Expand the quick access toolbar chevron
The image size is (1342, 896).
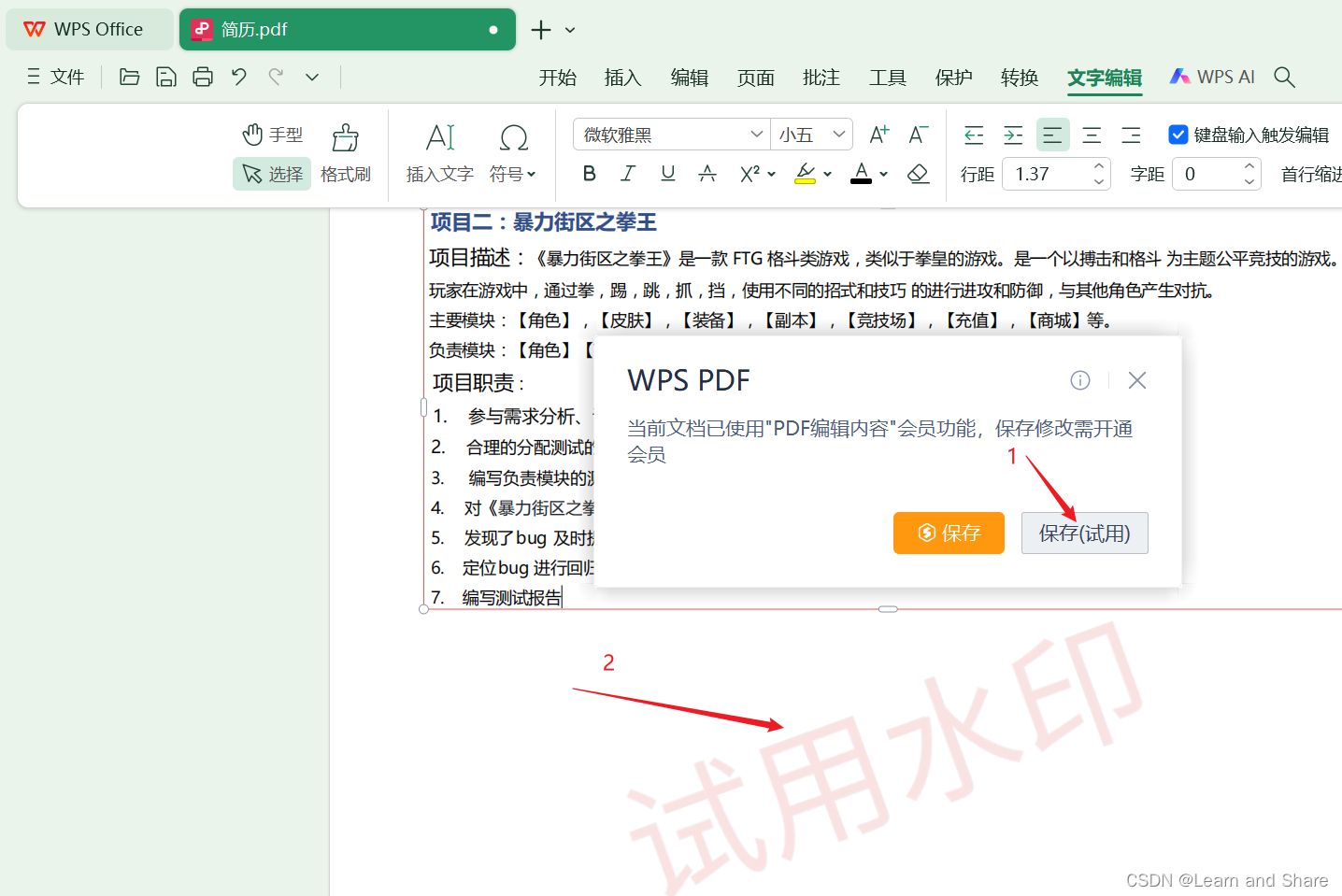pos(312,78)
